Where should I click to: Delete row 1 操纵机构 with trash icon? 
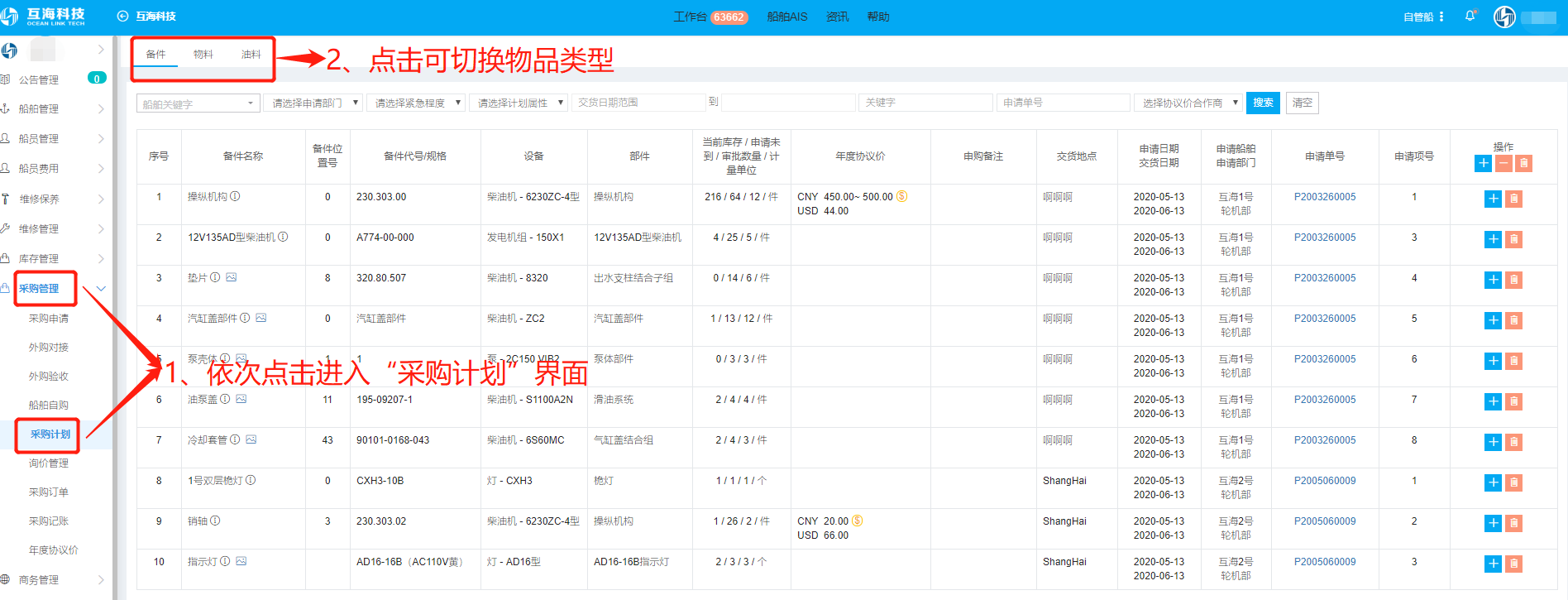click(1513, 199)
